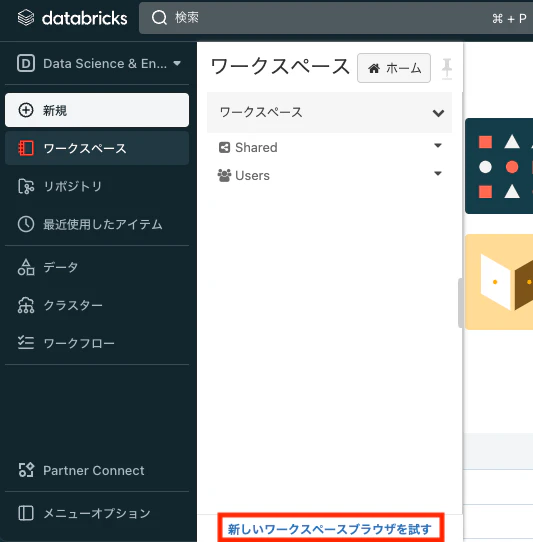The image size is (533, 542).
Task: Click the search magnifier icon
Action: click(x=159, y=17)
